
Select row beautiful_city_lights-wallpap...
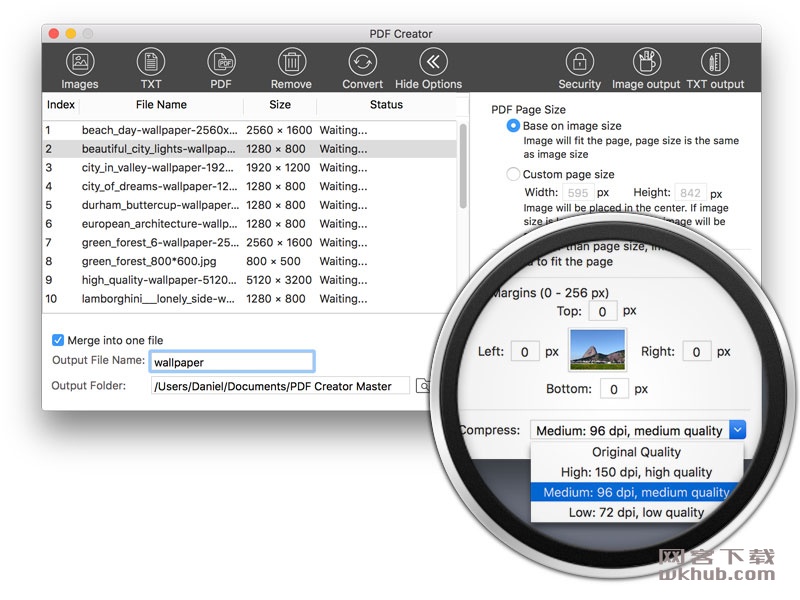click(x=249, y=149)
